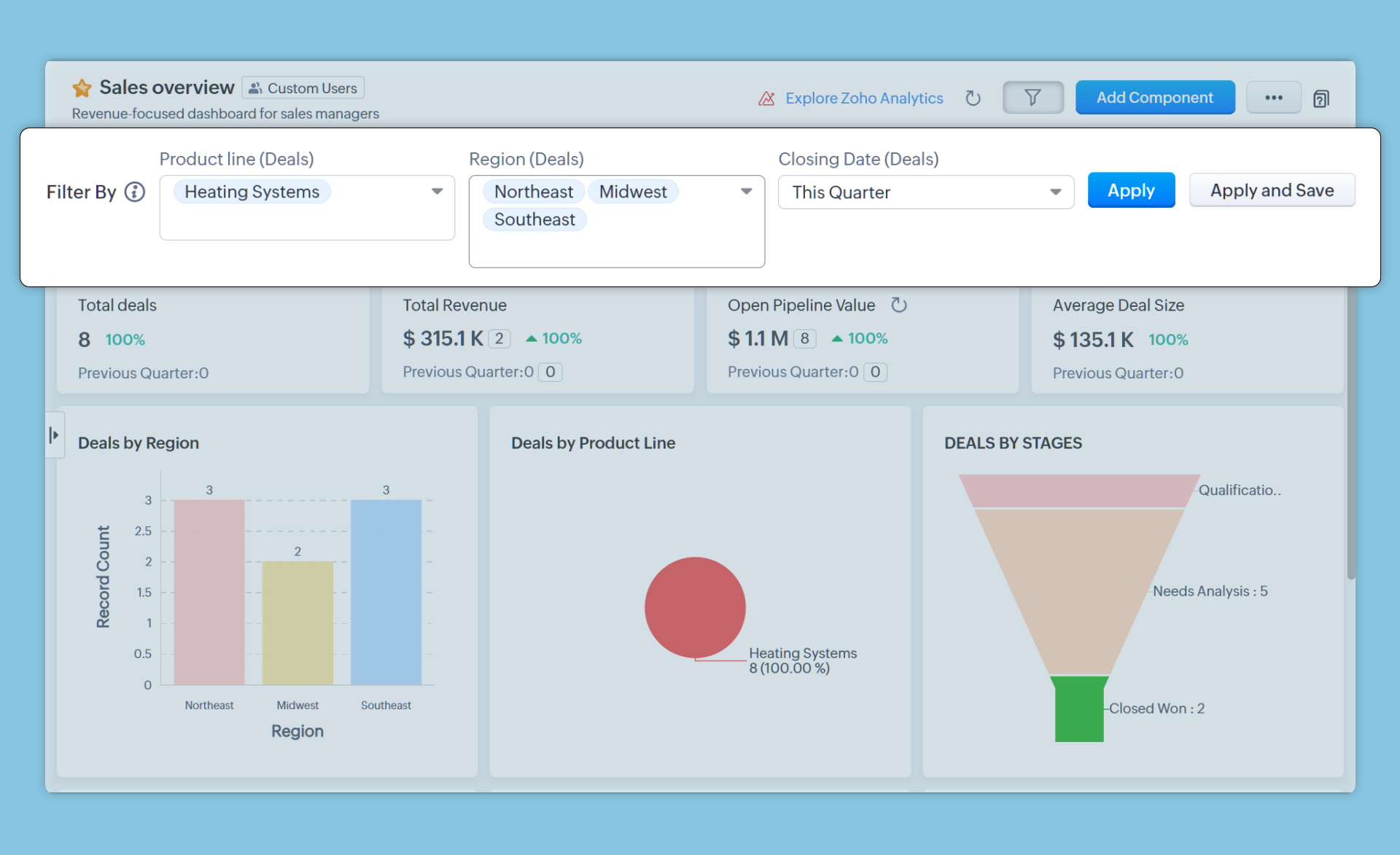
Task: Refresh the Open Pipeline Value card
Action: [899, 305]
